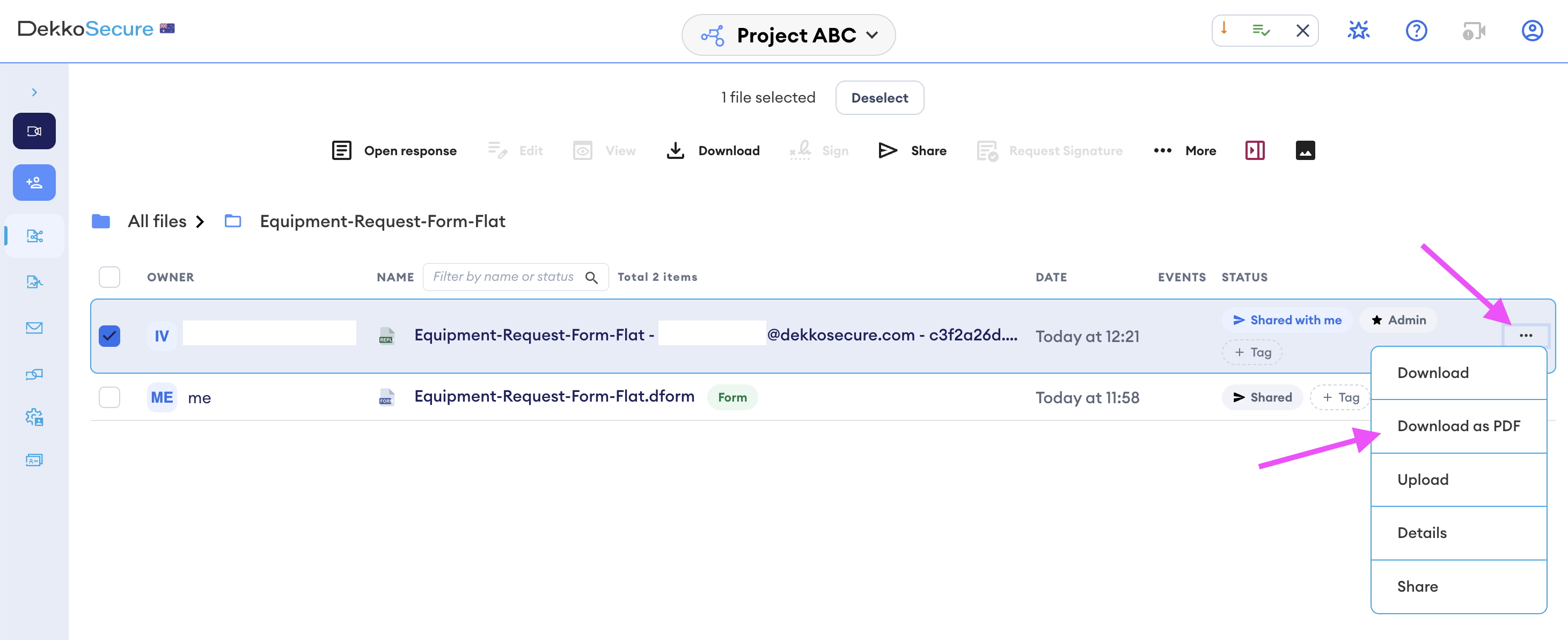Choose Share from the context menu
Screen dimensions: 1568x640
pyautogui.click(x=1459, y=587)
